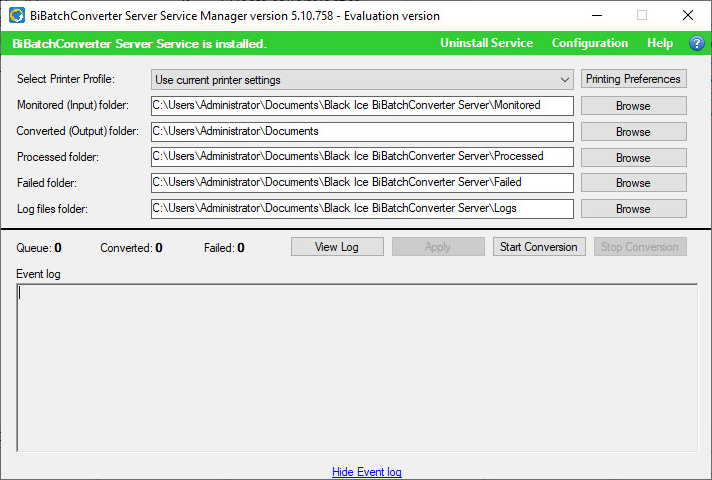
Task: Browse for the Converted (Output) folder
Action: 633,132
